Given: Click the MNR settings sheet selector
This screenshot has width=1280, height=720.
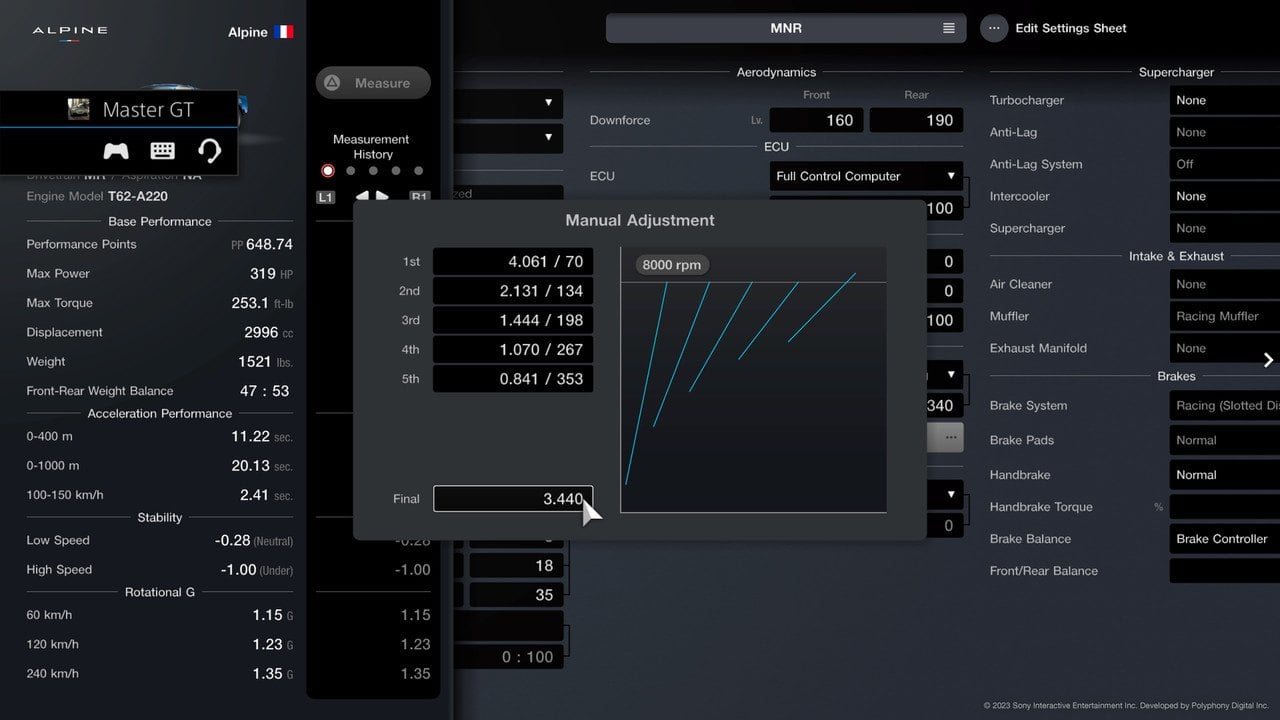Looking at the screenshot, I should point(786,28).
